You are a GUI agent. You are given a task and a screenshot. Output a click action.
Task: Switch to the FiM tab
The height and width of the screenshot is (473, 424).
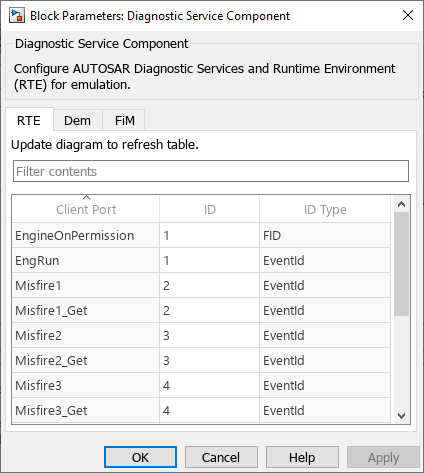(124, 120)
